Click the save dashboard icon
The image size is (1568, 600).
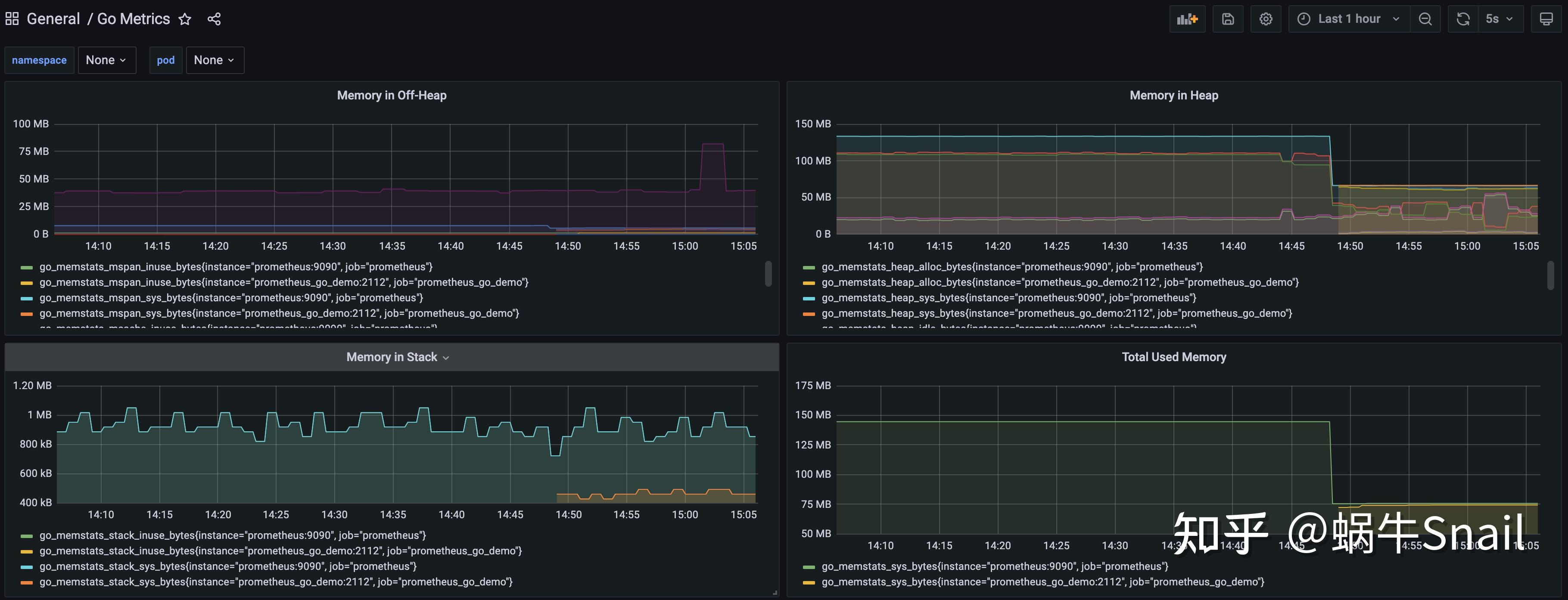coord(1228,19)
